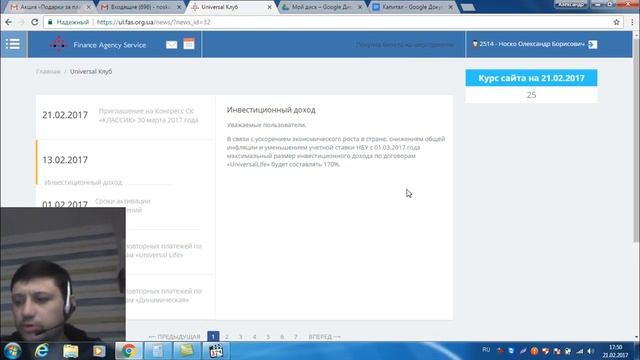
Task: Click the network signal tray icon
Action: click(x=580, y=351)
